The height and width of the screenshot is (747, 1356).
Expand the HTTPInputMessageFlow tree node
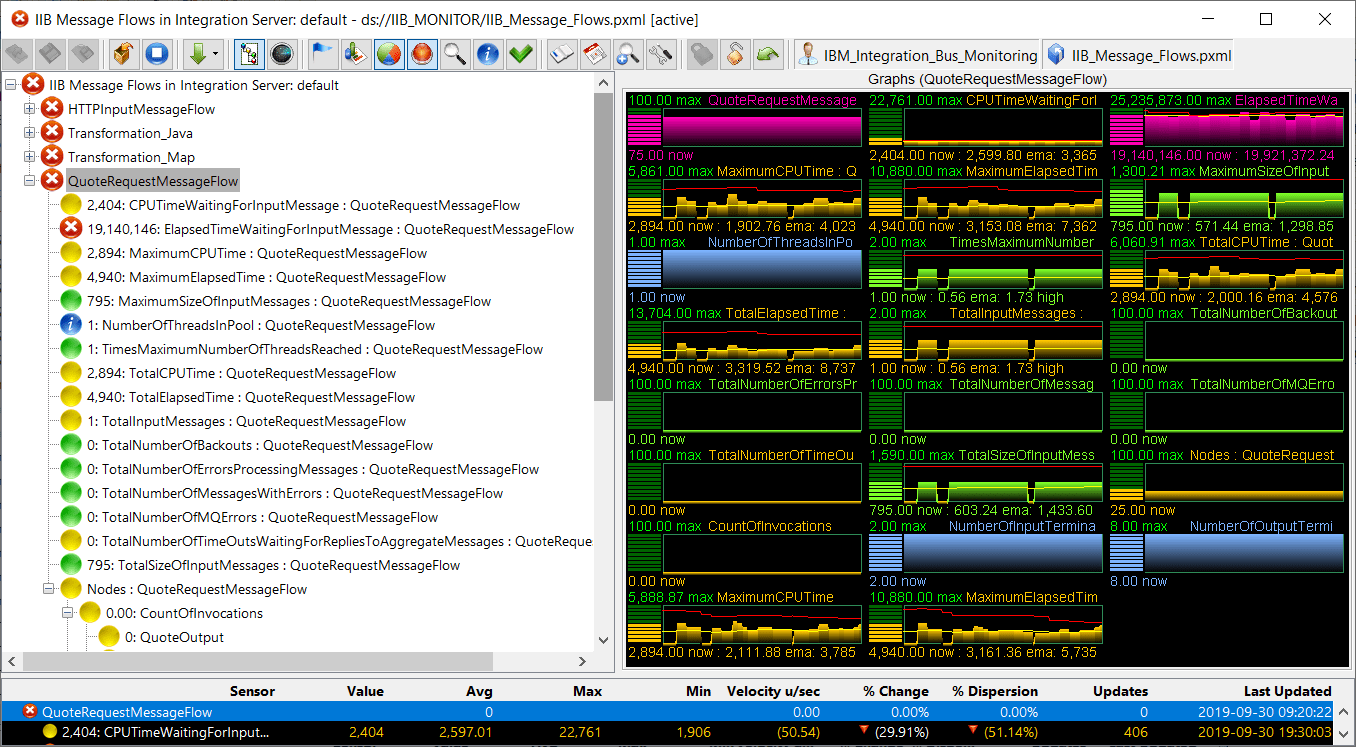29,109
